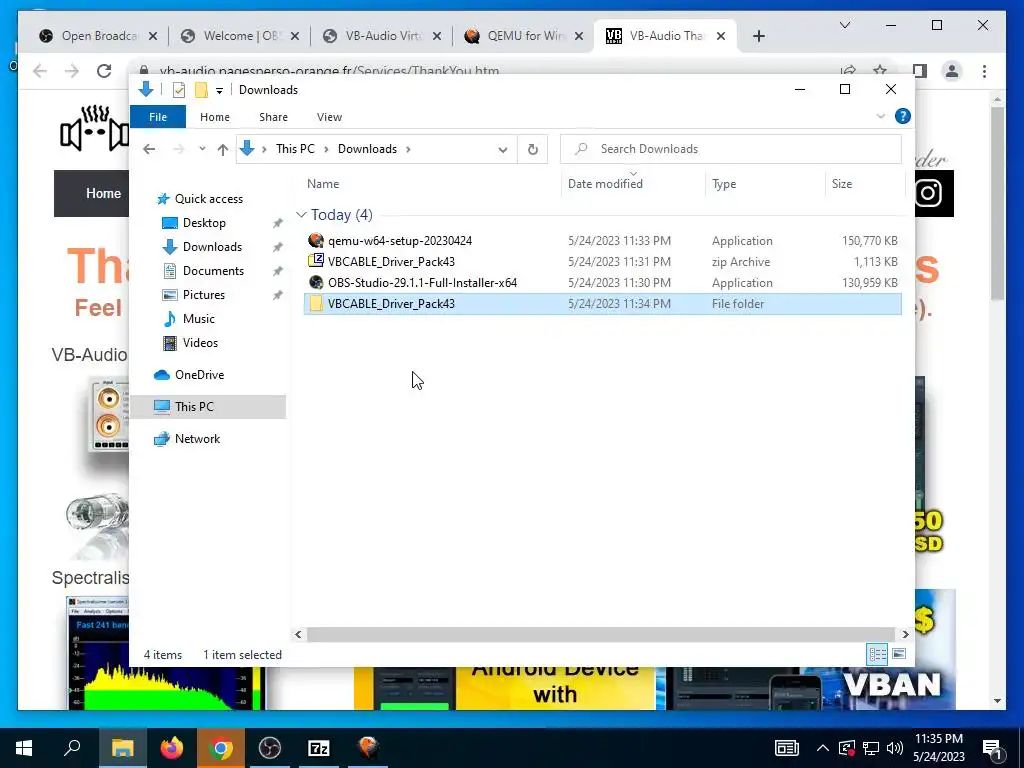Screen dimensions: 1024x768
Task: Sort by the Name column header
Action: 323,184
